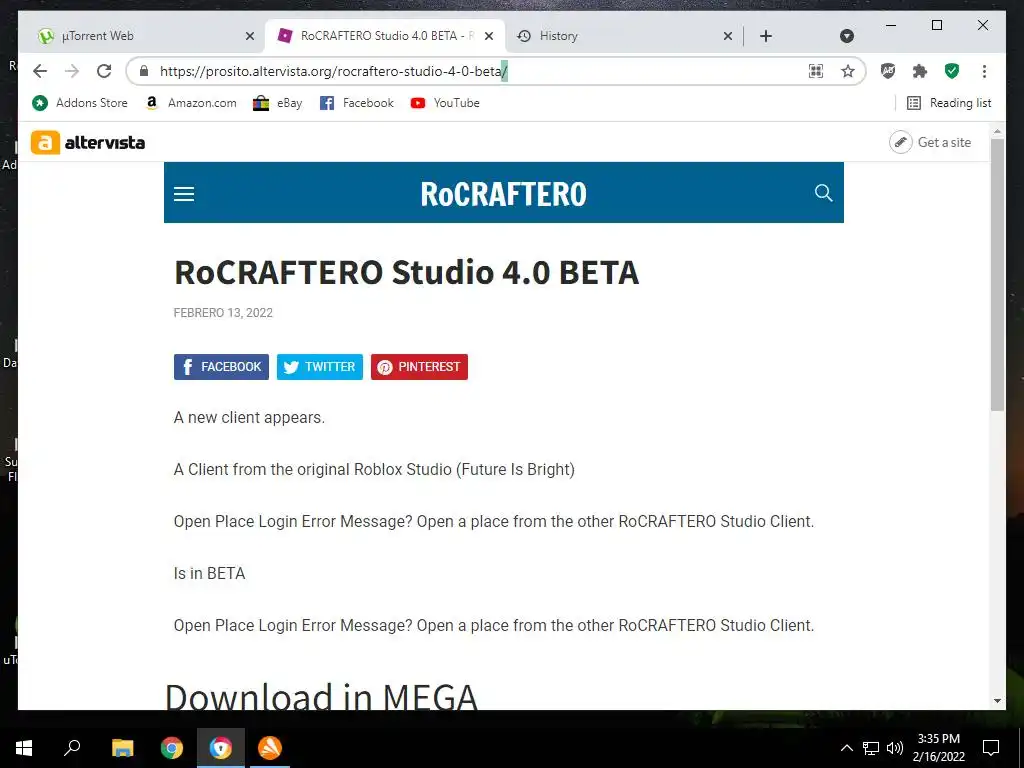Open the browser three-dot menu
The width and height of the screenshot is (1024, 768).
point(984,71)
